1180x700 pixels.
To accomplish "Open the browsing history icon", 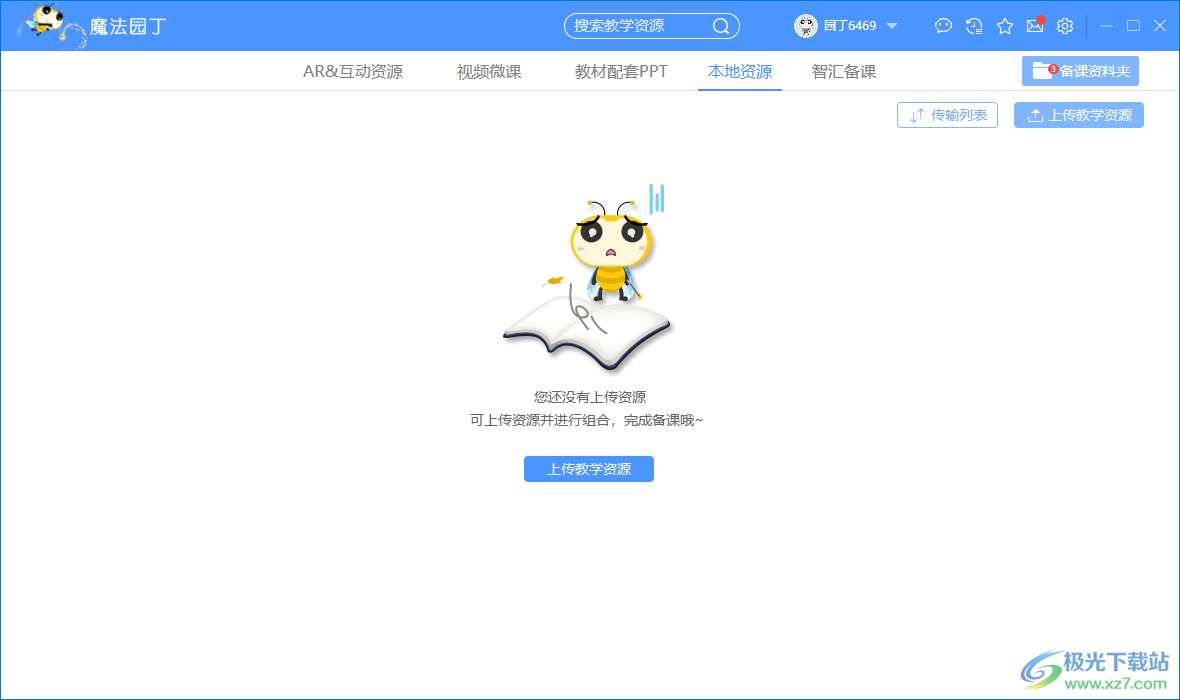I will coord(974,25).
